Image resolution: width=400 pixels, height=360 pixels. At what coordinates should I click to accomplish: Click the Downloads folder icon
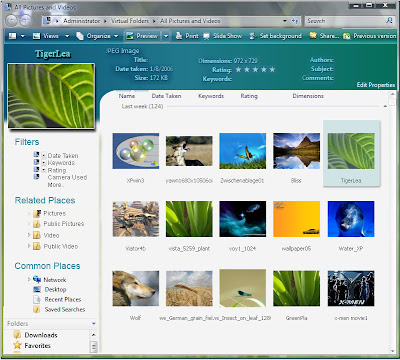click(17, 335)
